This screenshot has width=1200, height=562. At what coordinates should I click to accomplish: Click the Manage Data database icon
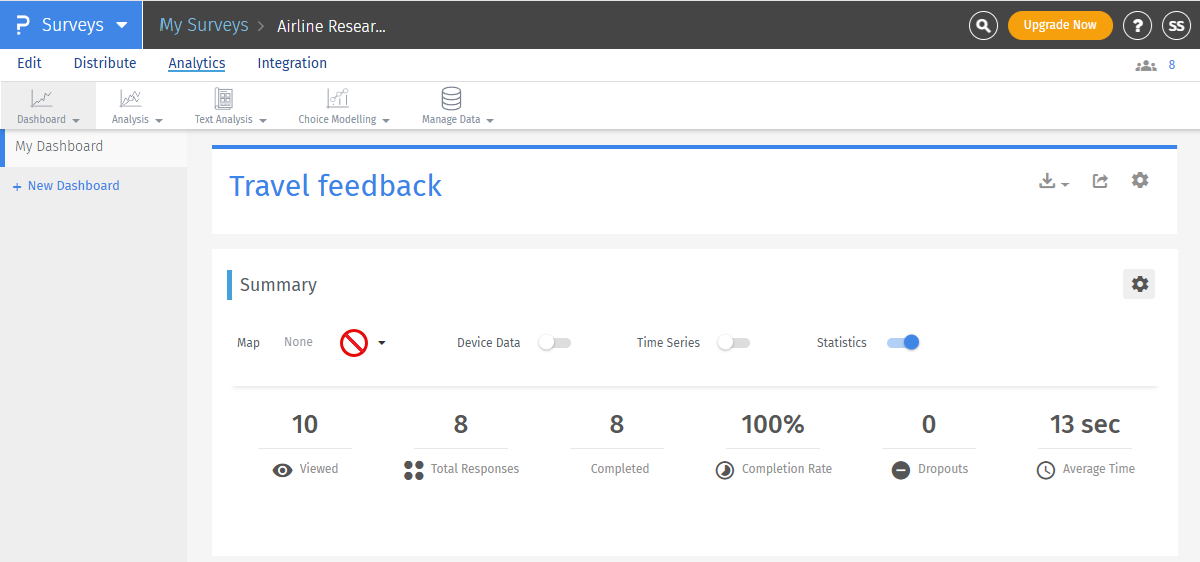pyautogui.click(x=452, y=99)
